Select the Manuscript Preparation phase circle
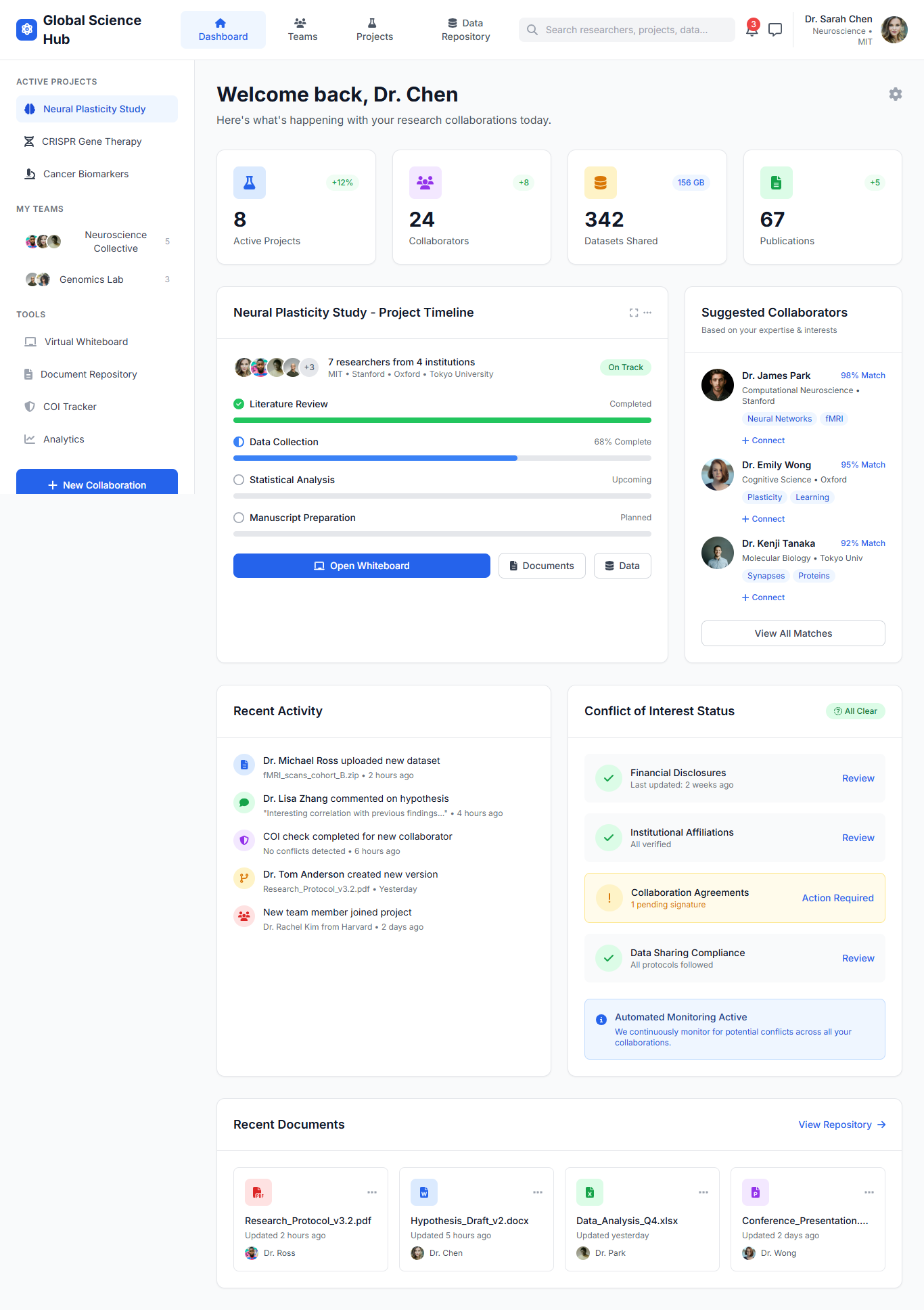This screenshot has height=1310, width=924. coord(239,518)
